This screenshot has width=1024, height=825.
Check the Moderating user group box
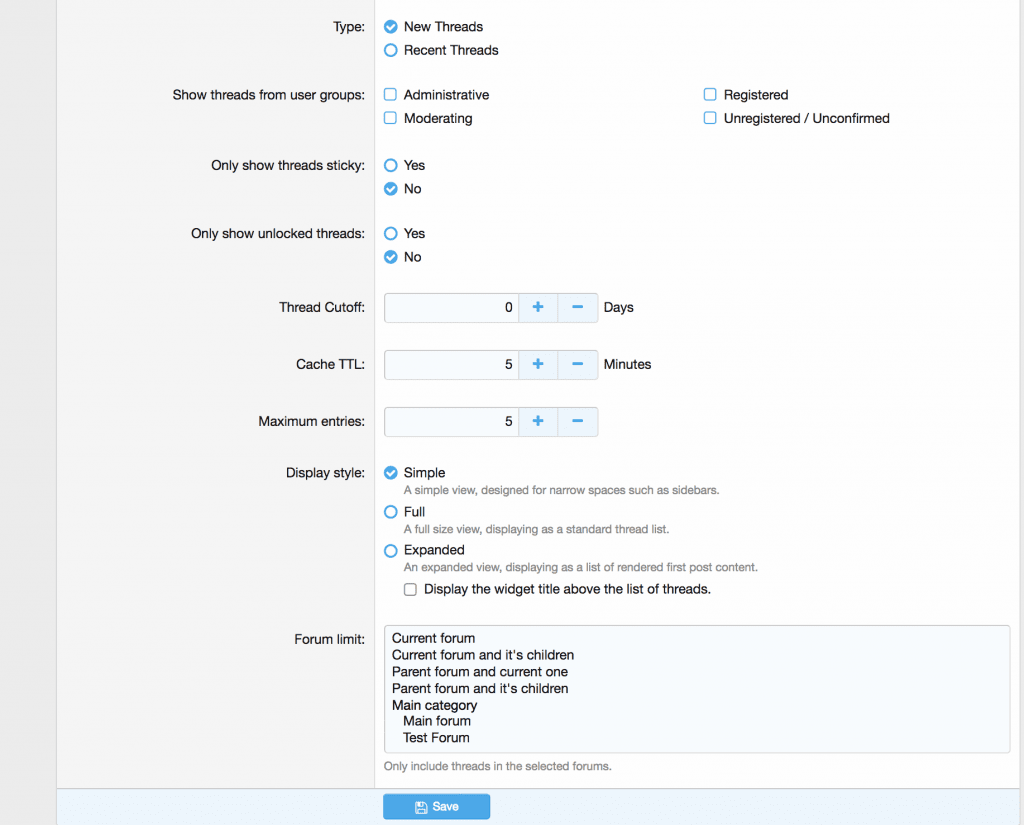coord(391,118)
